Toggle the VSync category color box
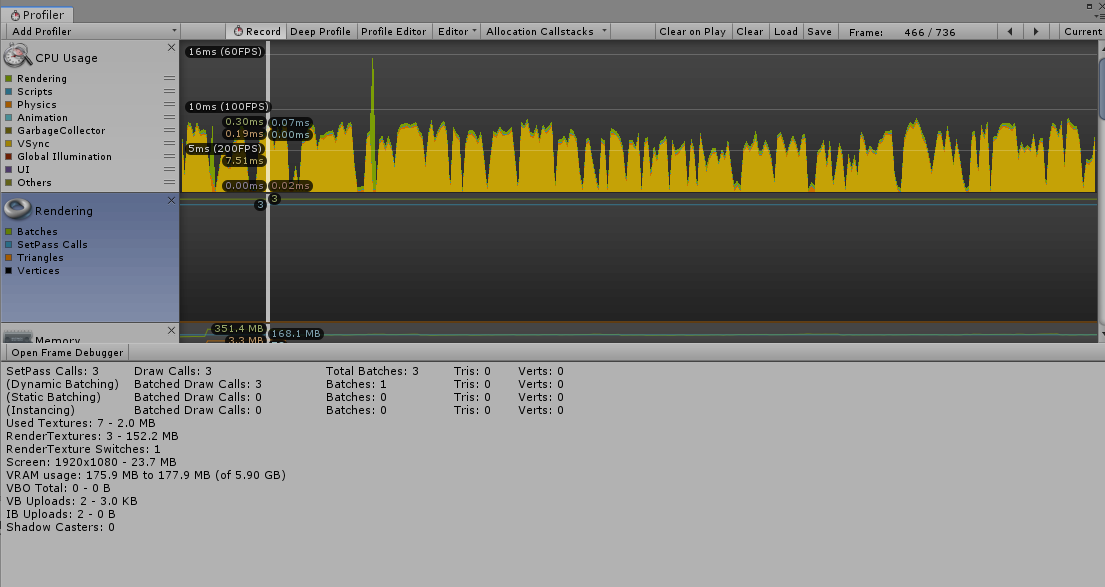Viewport: 1105px width, 587px height. [8, 144]
